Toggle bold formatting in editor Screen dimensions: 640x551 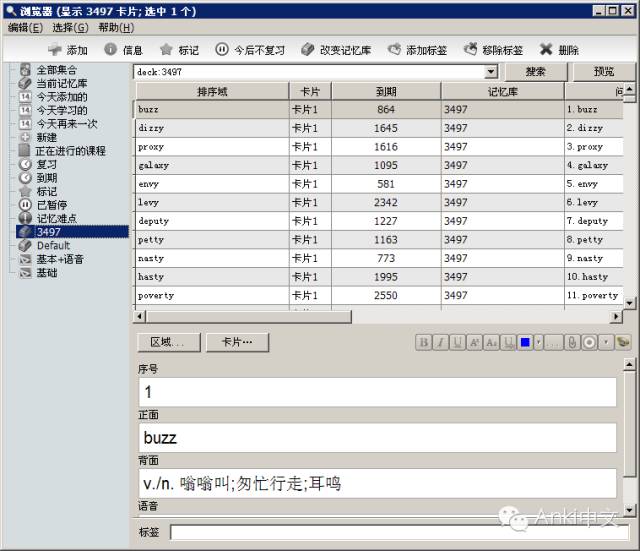coord(424,342)
